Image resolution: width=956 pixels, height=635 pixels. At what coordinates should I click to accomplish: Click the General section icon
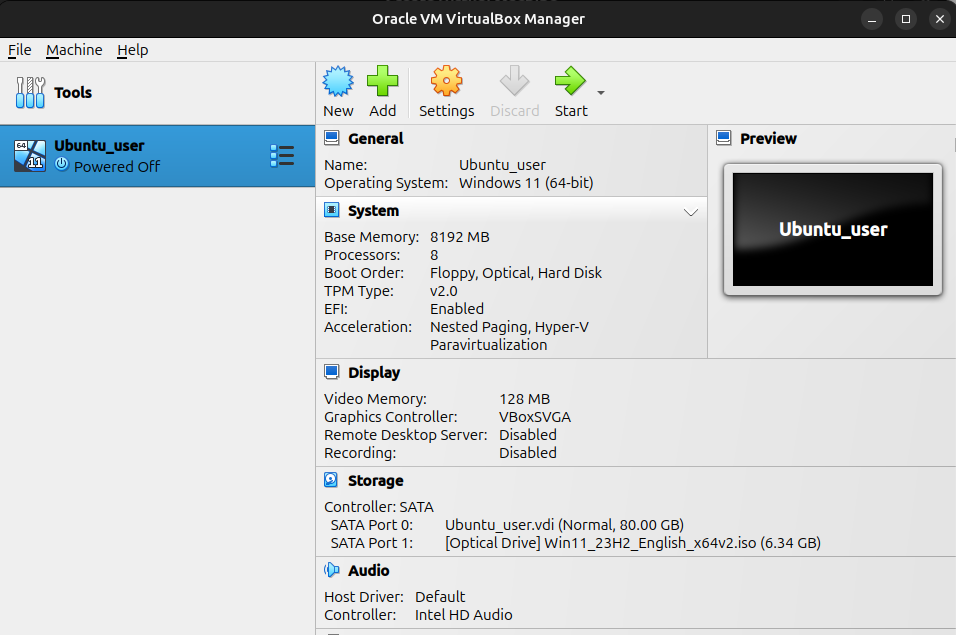point(332,138)
